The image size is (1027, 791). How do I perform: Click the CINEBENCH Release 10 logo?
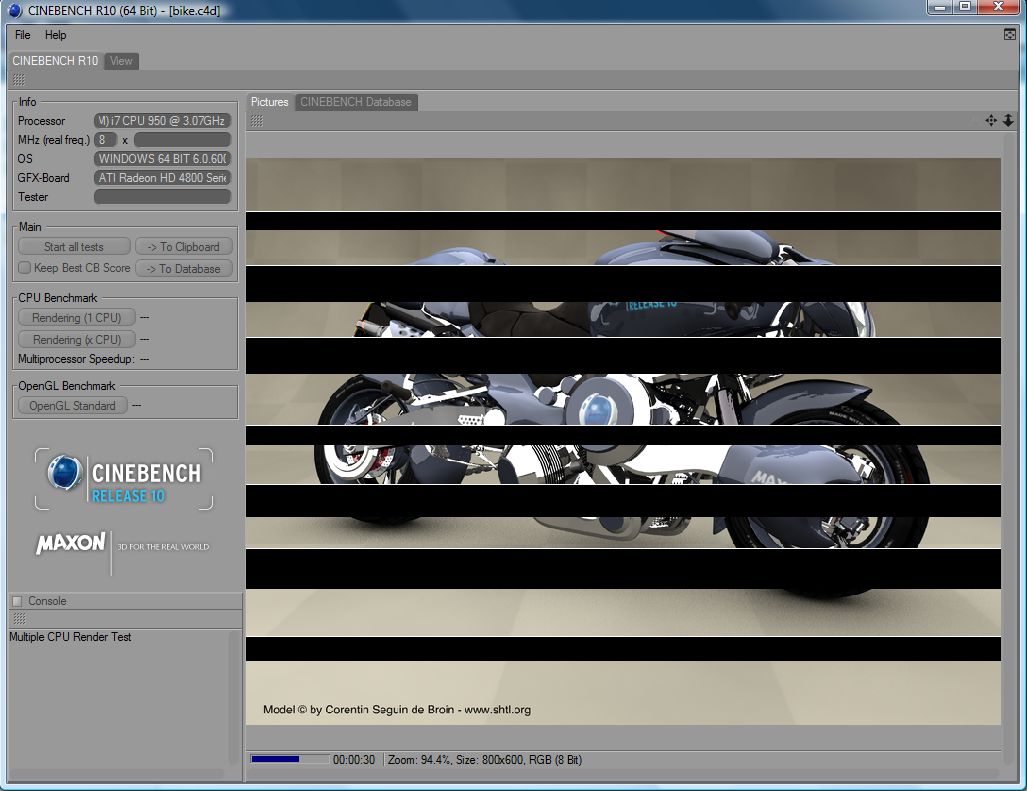tap(125, 479)
